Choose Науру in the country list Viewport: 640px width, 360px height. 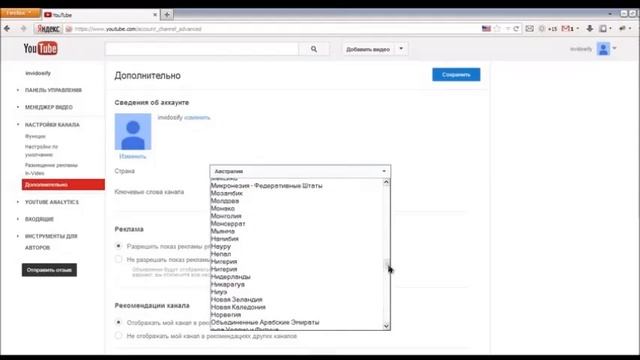[221, 247]
